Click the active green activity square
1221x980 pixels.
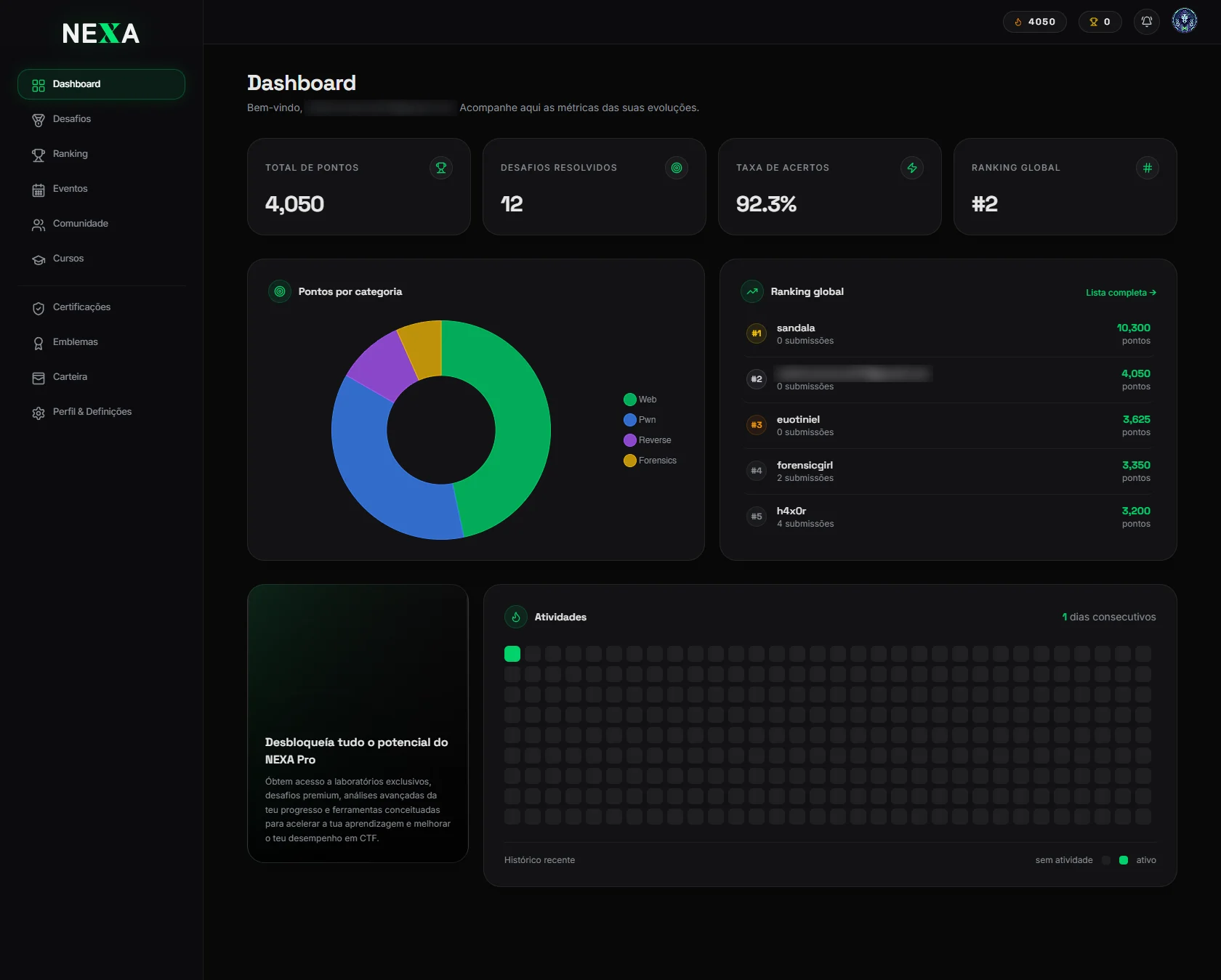512,654
